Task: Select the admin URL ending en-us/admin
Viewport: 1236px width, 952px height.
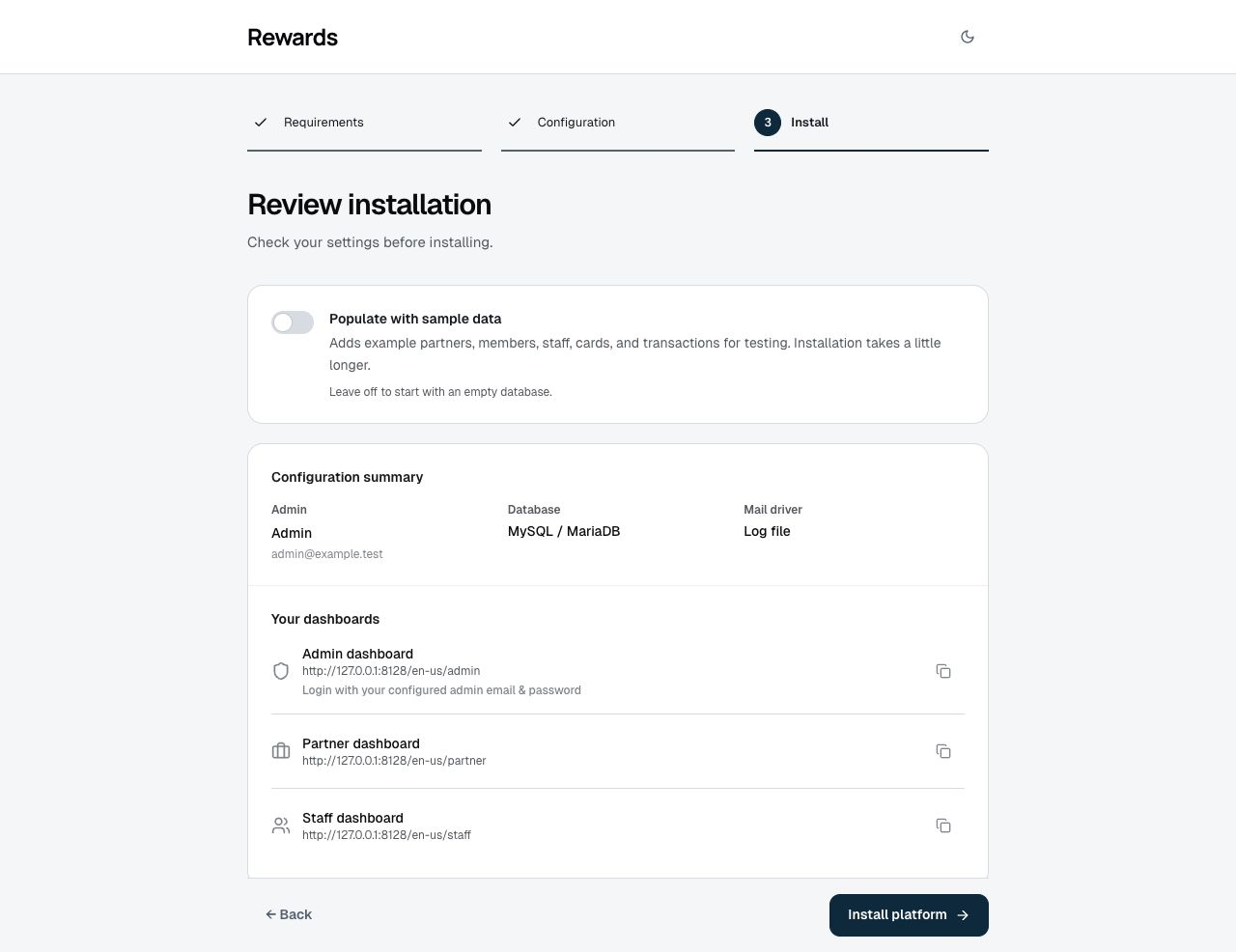Action: (391, 671)
